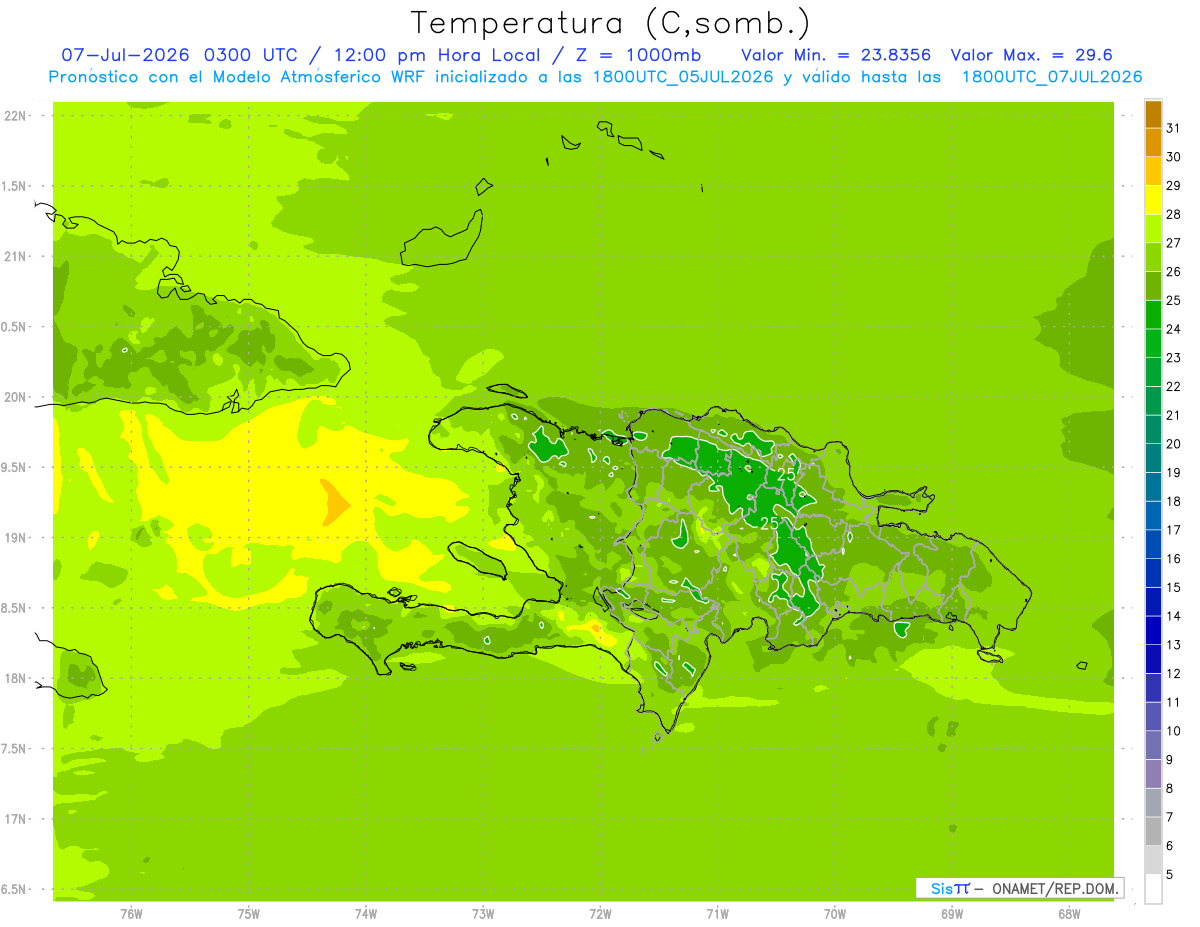This screenshot has height=927, width=1200.
Task: Click the legend swatch between 25 and 26
Action: (x=1153, y=286)
